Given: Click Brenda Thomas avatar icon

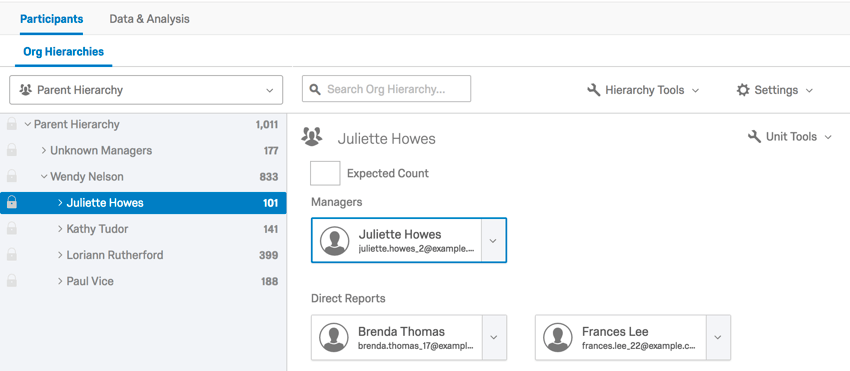Looking at the screenshot, I should [x=334, y=337].
